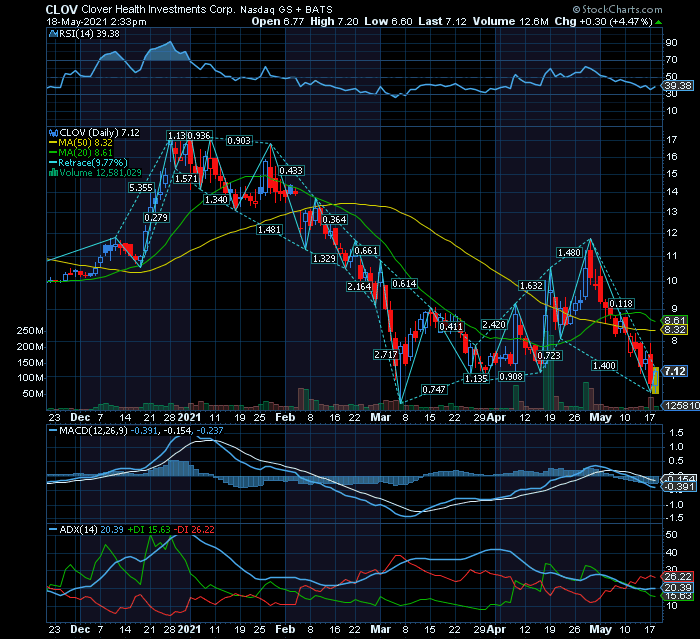Click the 1.340 retrace ratio label
Screen dimensions: 700x639
(x=216, y=200)
